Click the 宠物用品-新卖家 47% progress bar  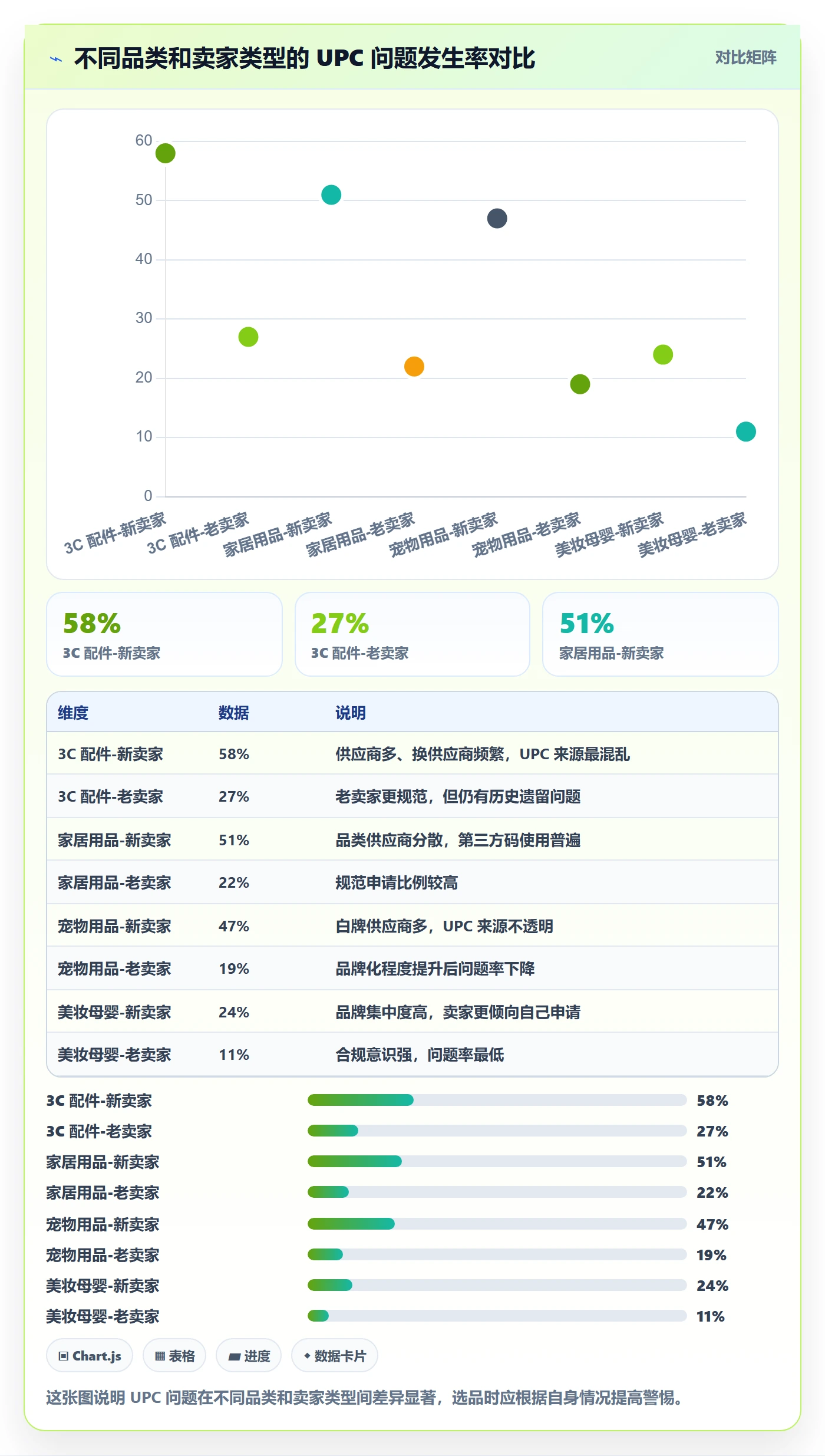(497, 1224)
